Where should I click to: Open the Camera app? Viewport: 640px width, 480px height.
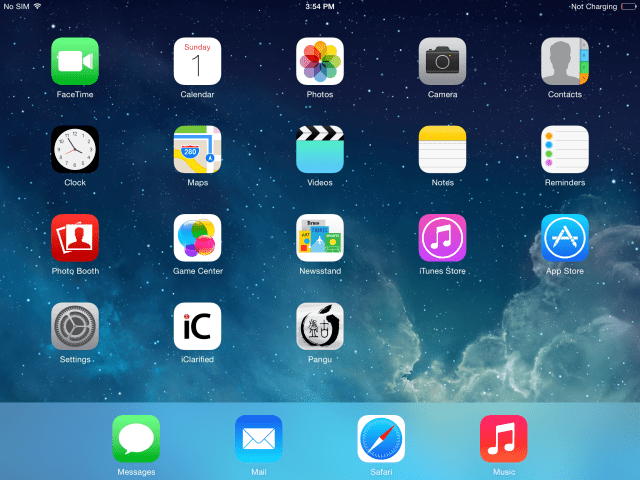(x=442, y=61)
